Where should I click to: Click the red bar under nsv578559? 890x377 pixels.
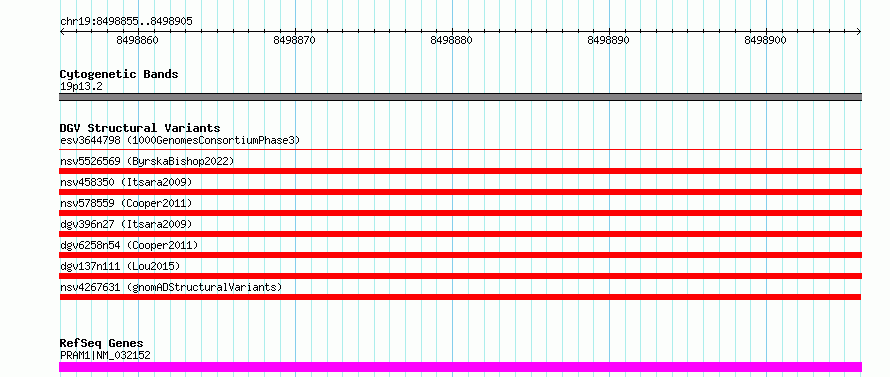coord(460,213)
